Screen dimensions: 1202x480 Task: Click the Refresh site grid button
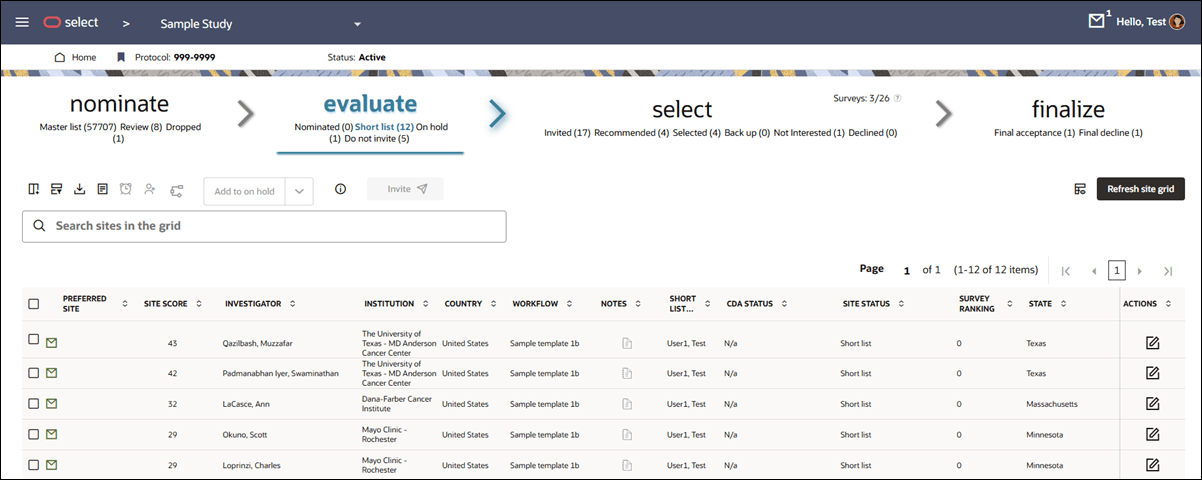pos(1141,189)
